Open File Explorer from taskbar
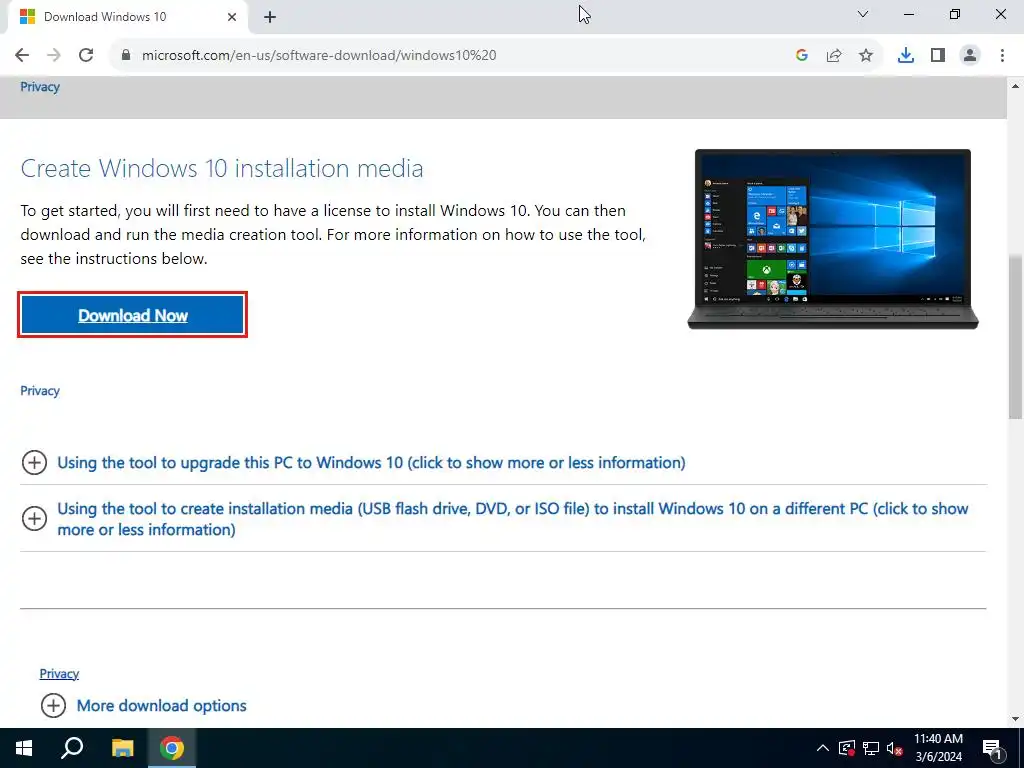This screenshot has width=1024, height=768. [x=122, y=748]
